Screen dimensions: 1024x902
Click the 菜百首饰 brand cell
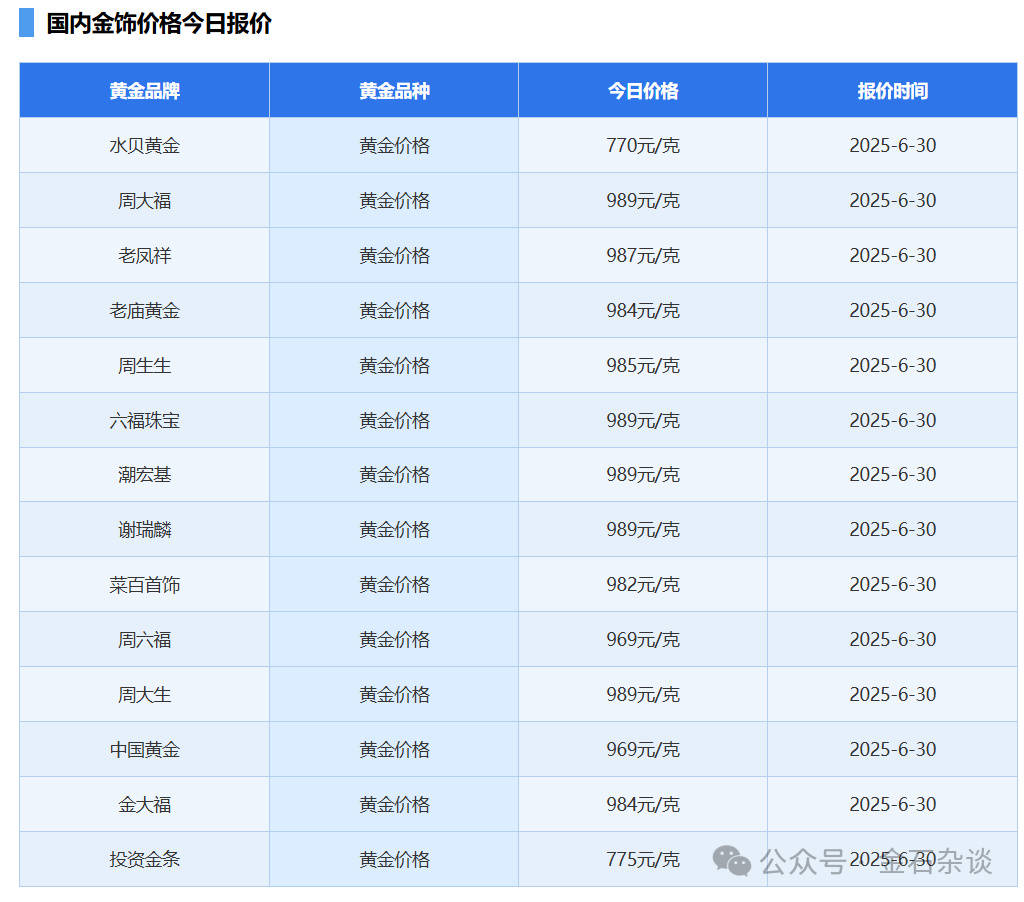(x=144, y=584)
